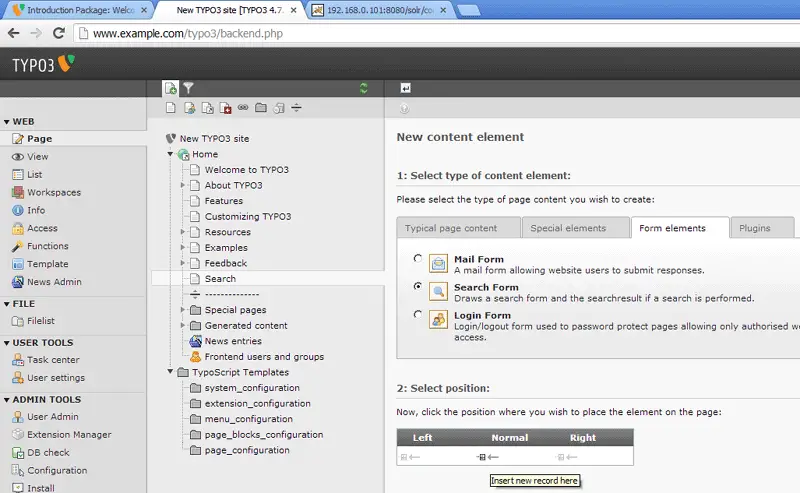Expand the Special pages folder node
The image size is (800, 493).
tap(183, 310)
